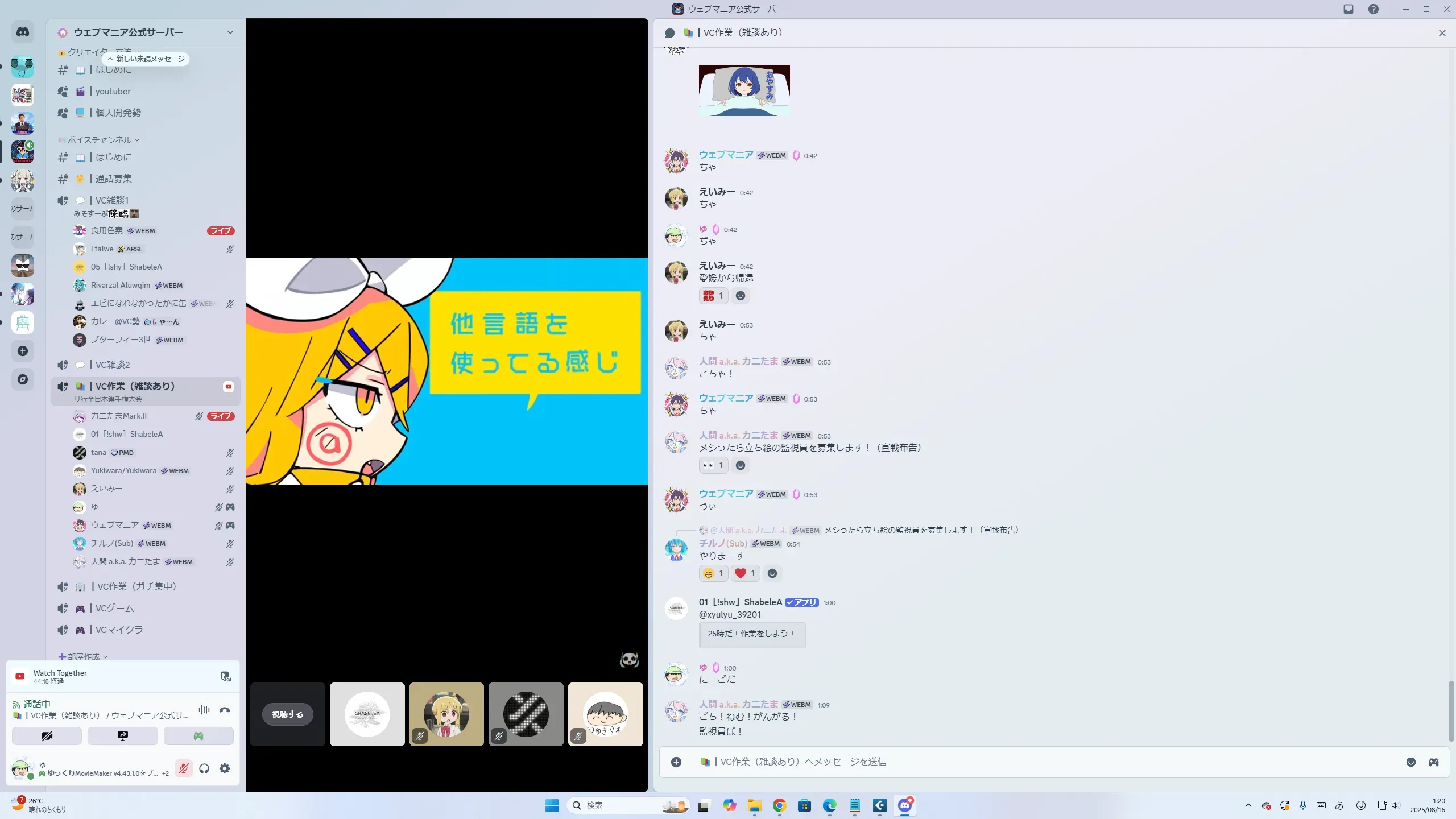This screenshot has width=1456, height=819.
Task: Select the VCゲーム voice channel
Action: click(114, 609)
